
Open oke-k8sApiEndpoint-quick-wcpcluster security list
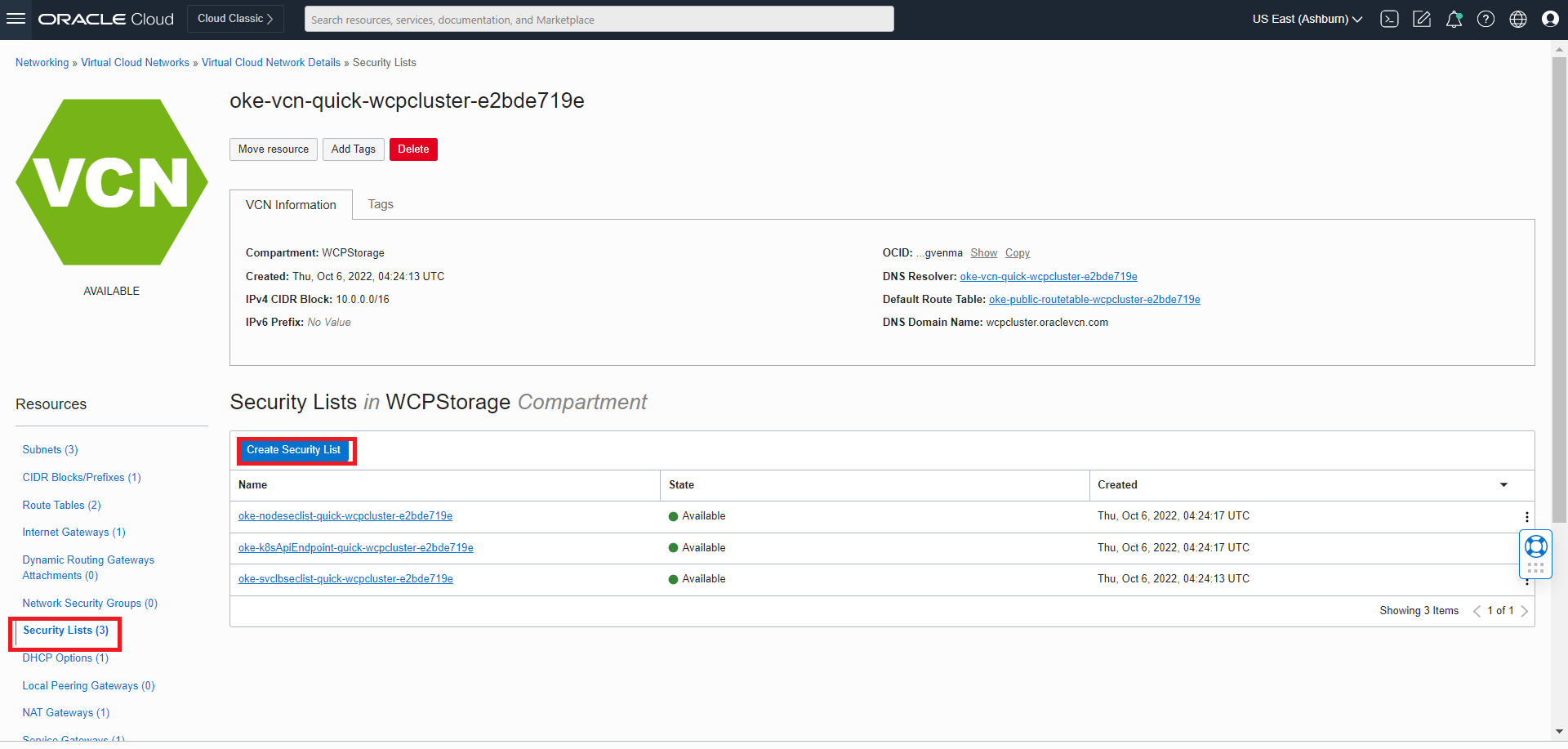356,548
